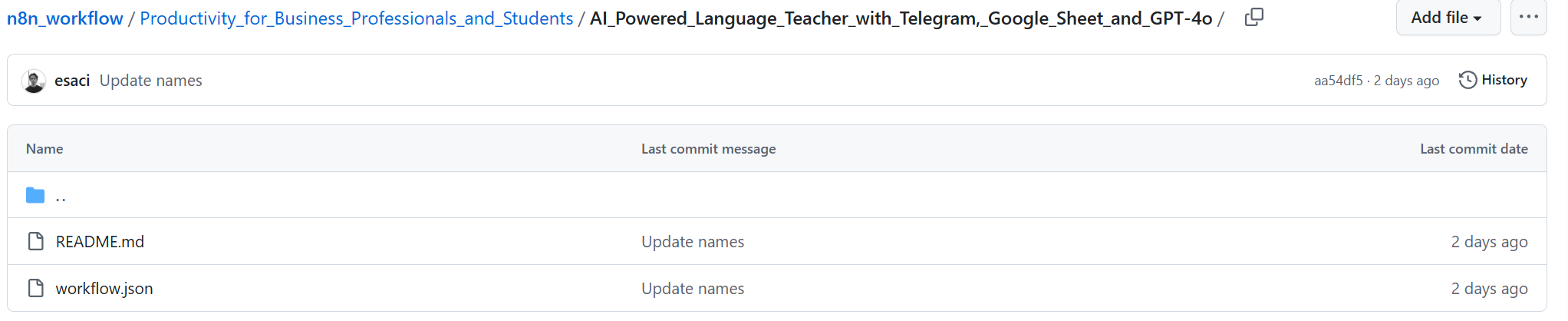Viewport: 1568px width, 321px height.
Task: Click the README.md file icon
Action: (35, 242)
